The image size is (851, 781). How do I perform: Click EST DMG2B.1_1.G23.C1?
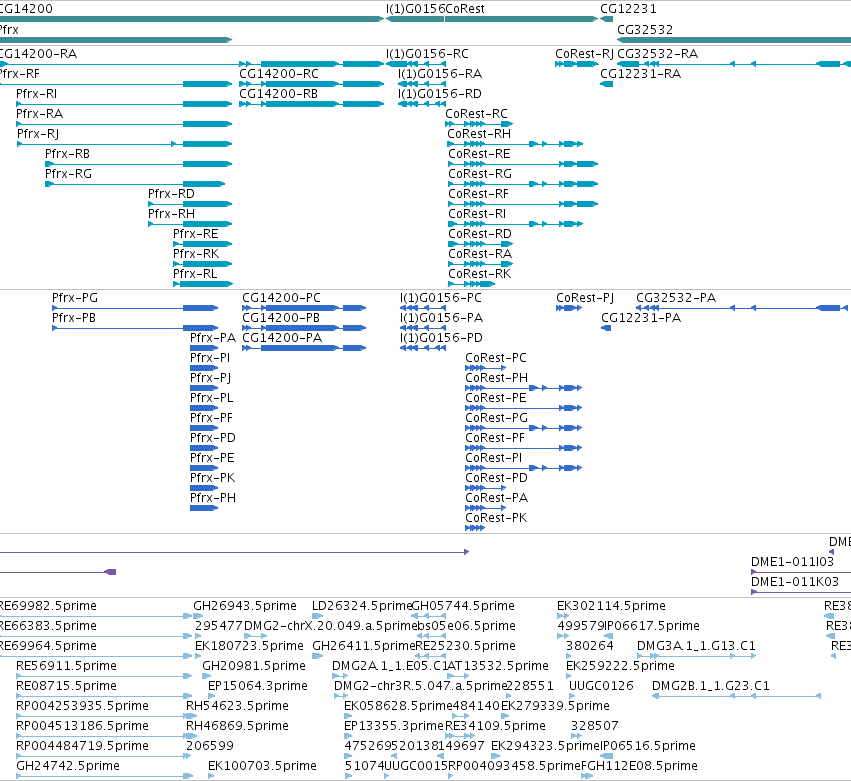click(736, 696)
